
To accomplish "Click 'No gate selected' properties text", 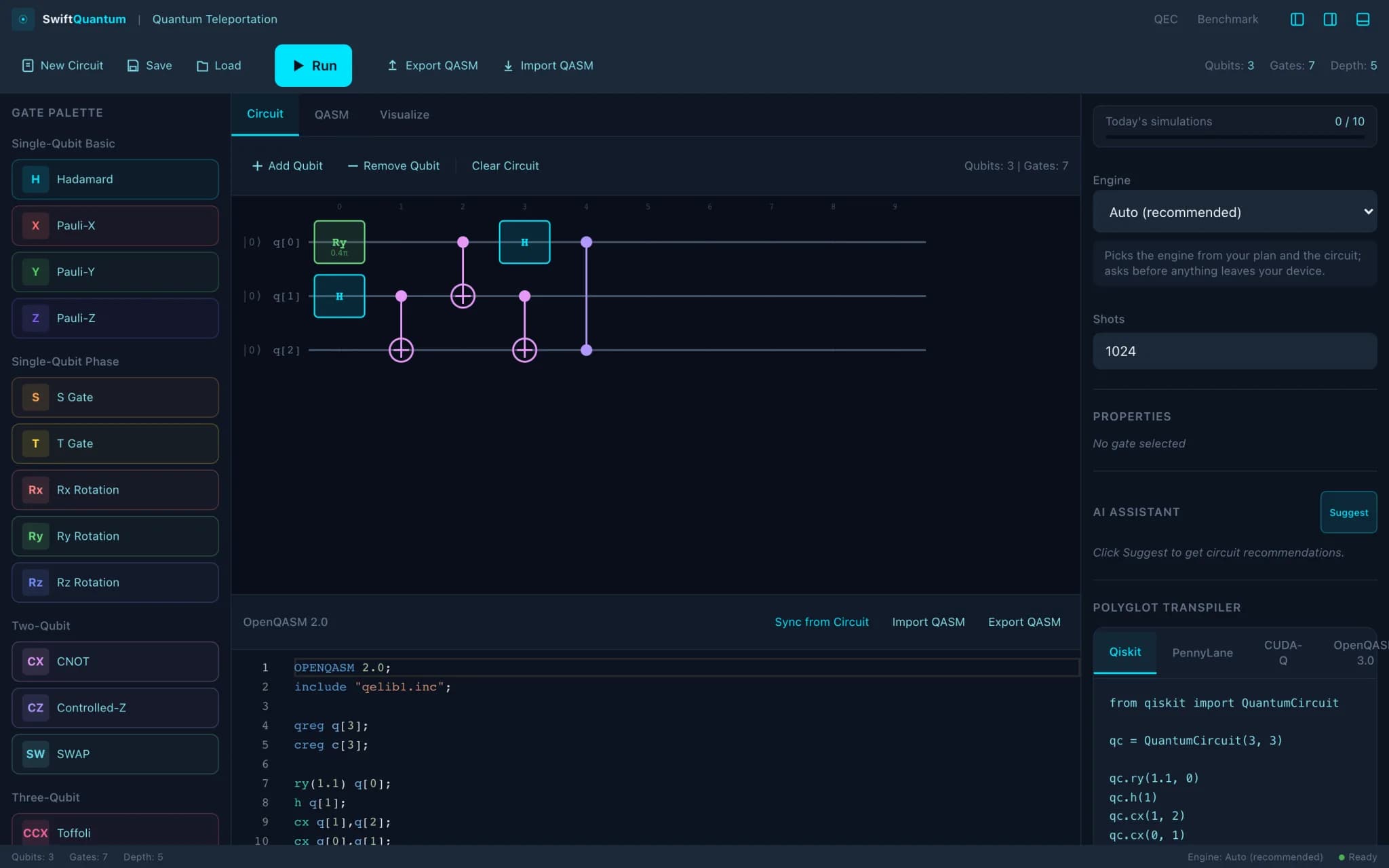I will [1139, 443].
